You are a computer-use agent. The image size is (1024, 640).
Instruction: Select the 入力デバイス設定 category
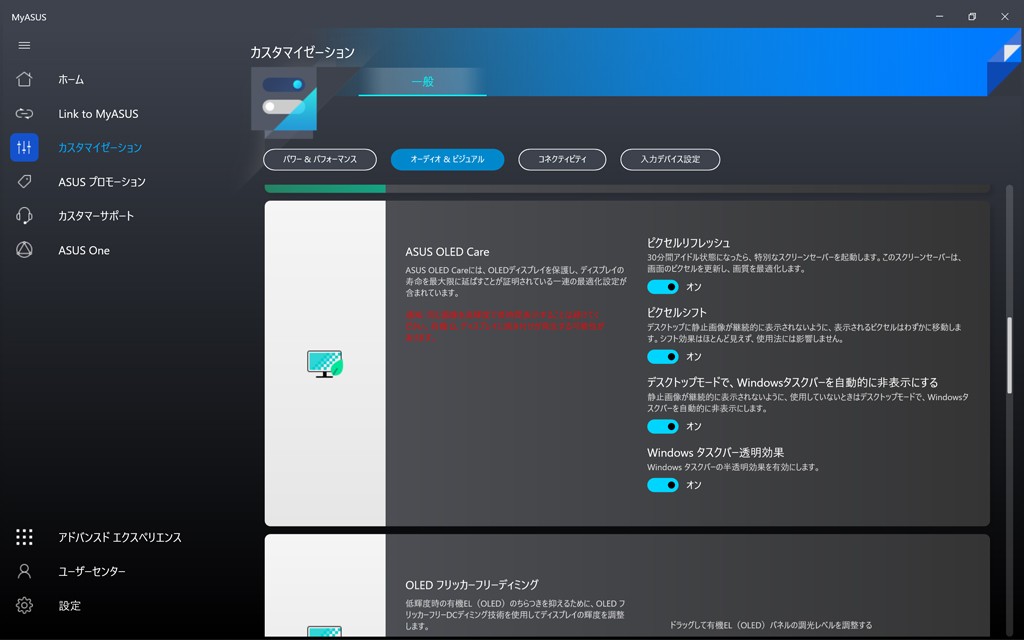click(x=670, y=159)
